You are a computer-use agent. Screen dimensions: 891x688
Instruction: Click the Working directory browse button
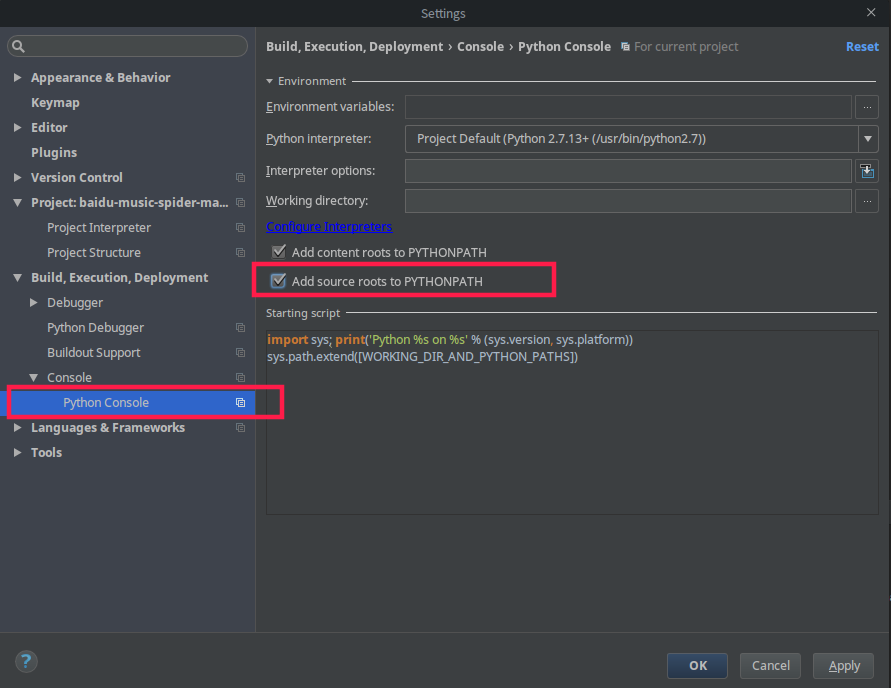(867, 201)
